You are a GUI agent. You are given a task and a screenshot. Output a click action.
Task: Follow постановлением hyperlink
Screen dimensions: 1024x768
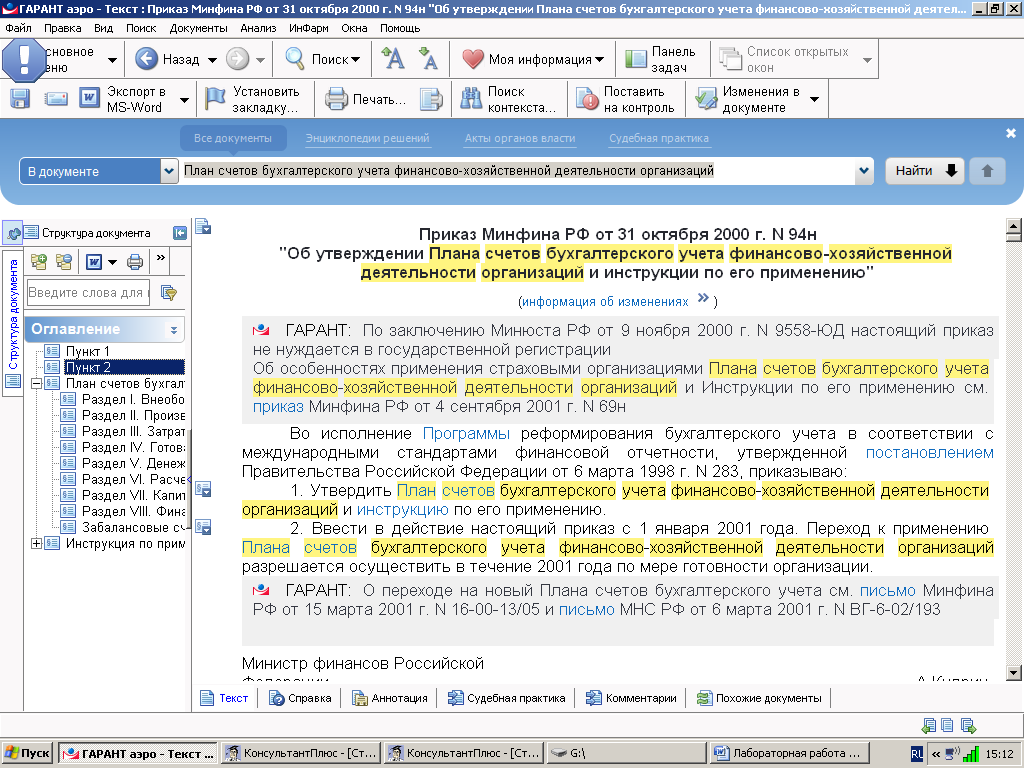click(929, 453)
